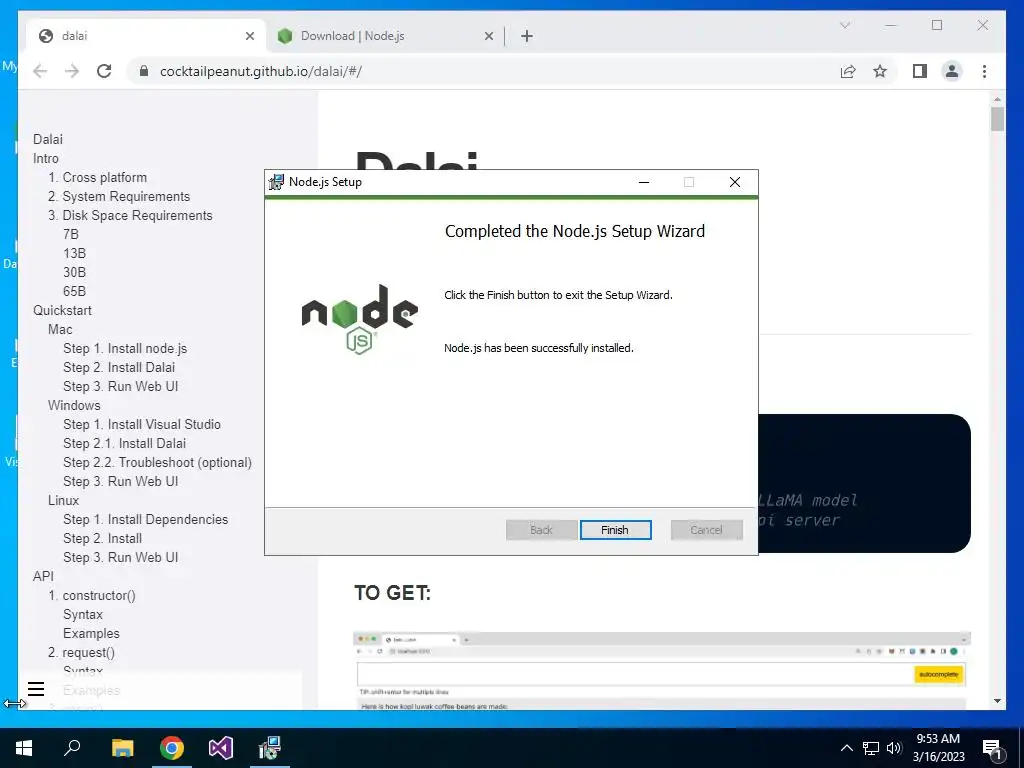
Task: Open Step 1. Install Dependencies link
Action: click(x=146, y=519)
